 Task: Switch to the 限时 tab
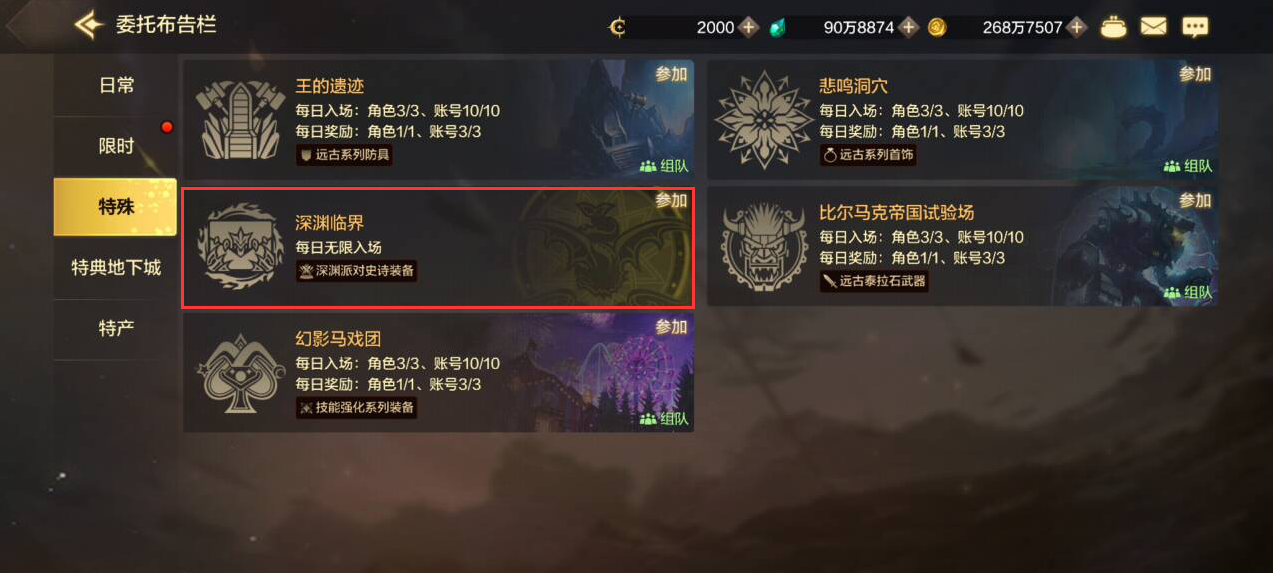pyautogui.click(x=116, y=147)
